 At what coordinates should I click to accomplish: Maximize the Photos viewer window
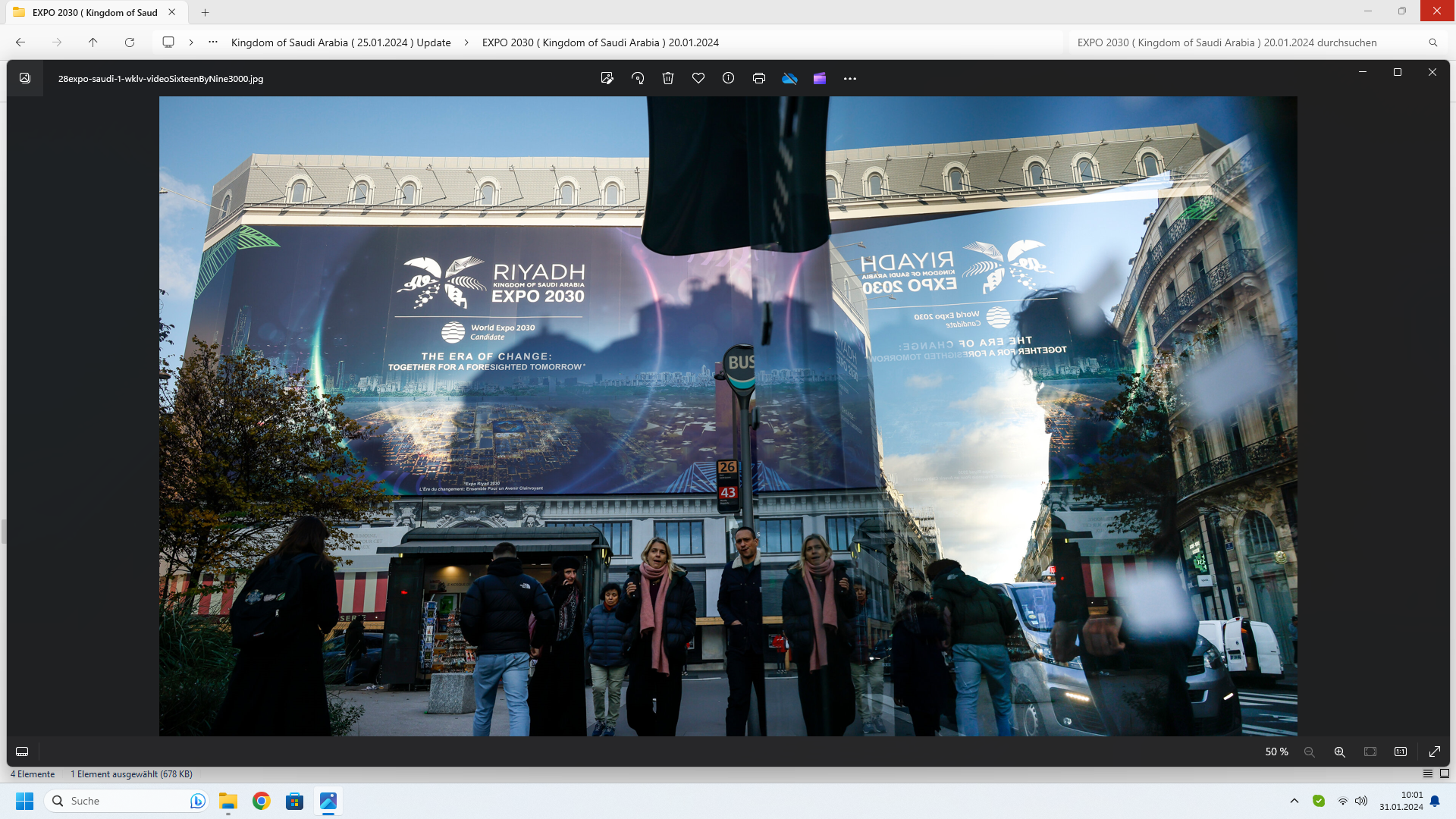(1398, 72)
